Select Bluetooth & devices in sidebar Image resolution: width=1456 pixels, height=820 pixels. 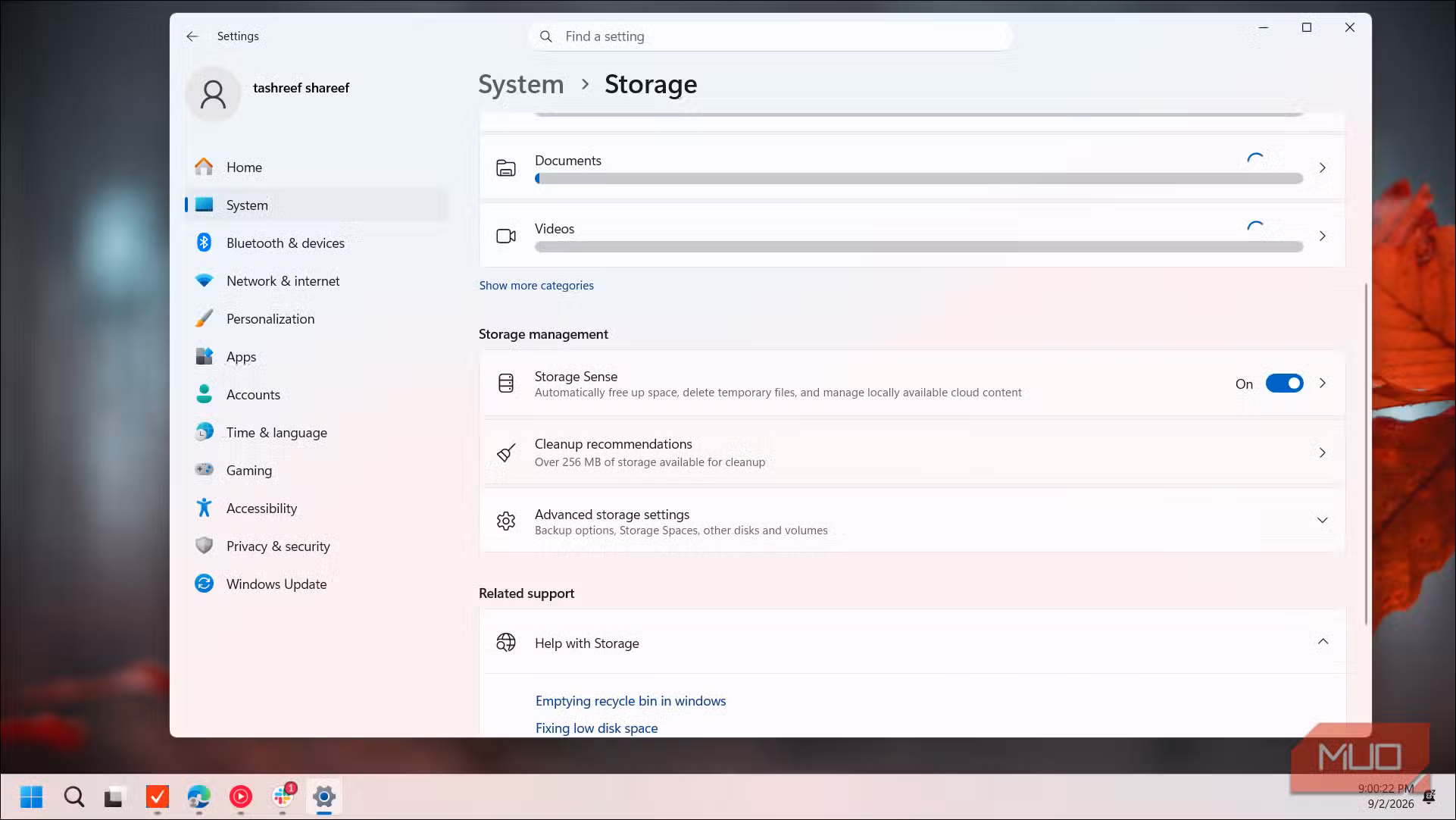click(x=316, y=243)
